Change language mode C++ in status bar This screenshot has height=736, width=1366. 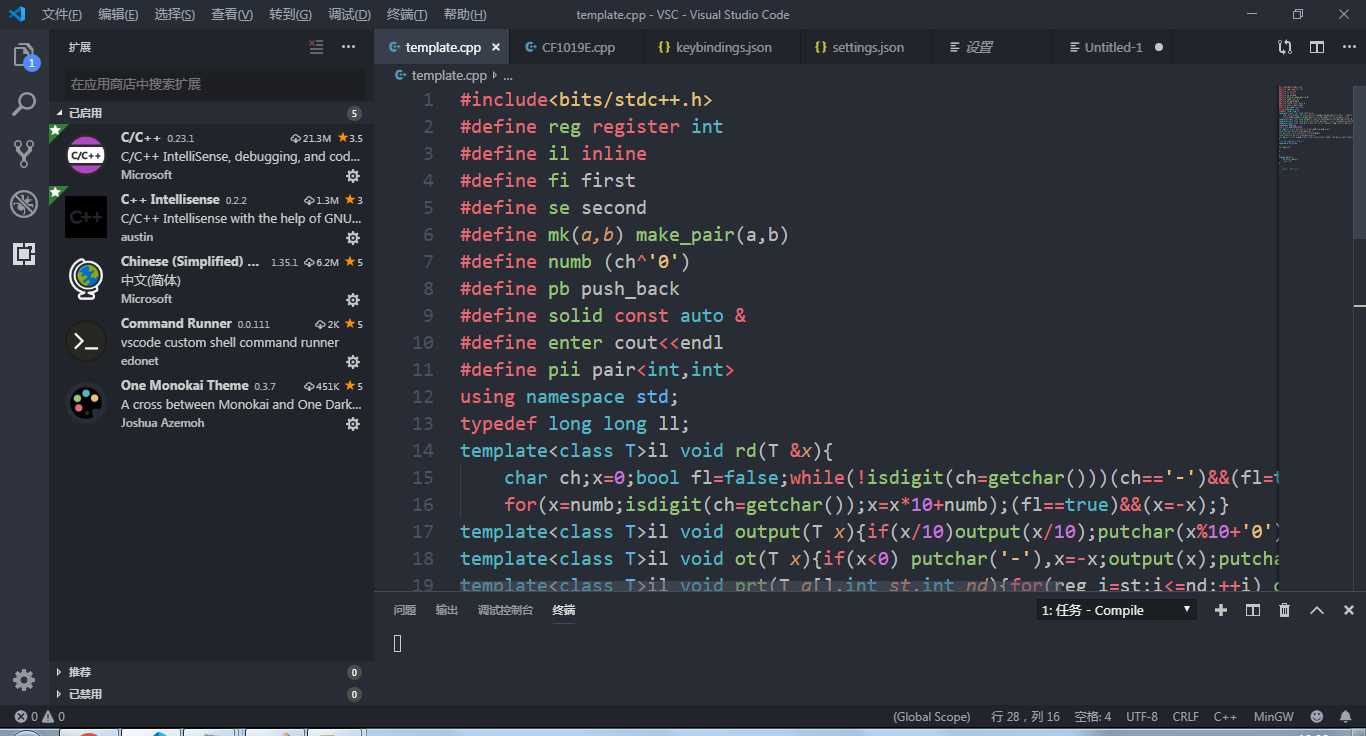1225,716
